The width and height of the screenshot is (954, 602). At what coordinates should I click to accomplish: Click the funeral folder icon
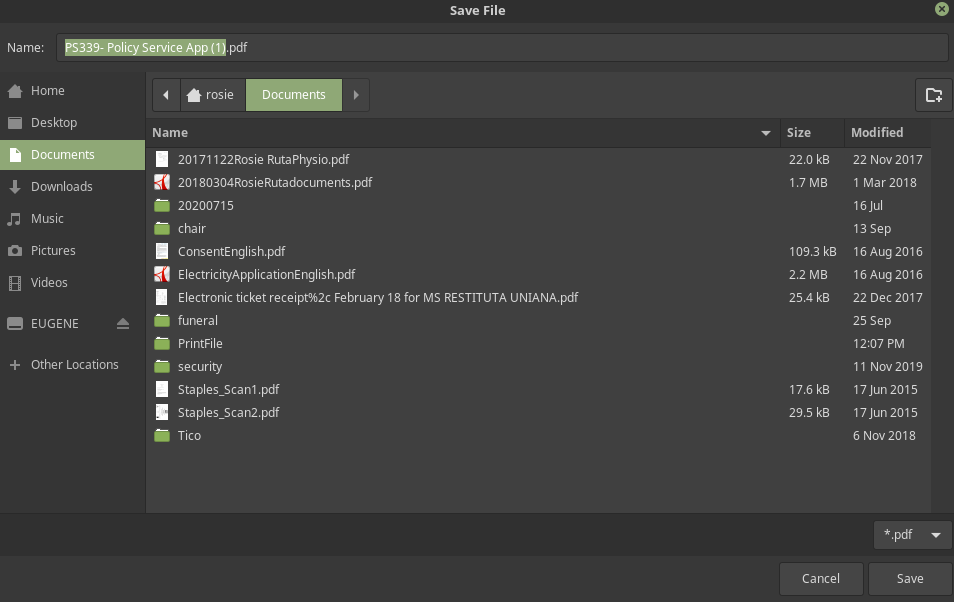point(162,321)
